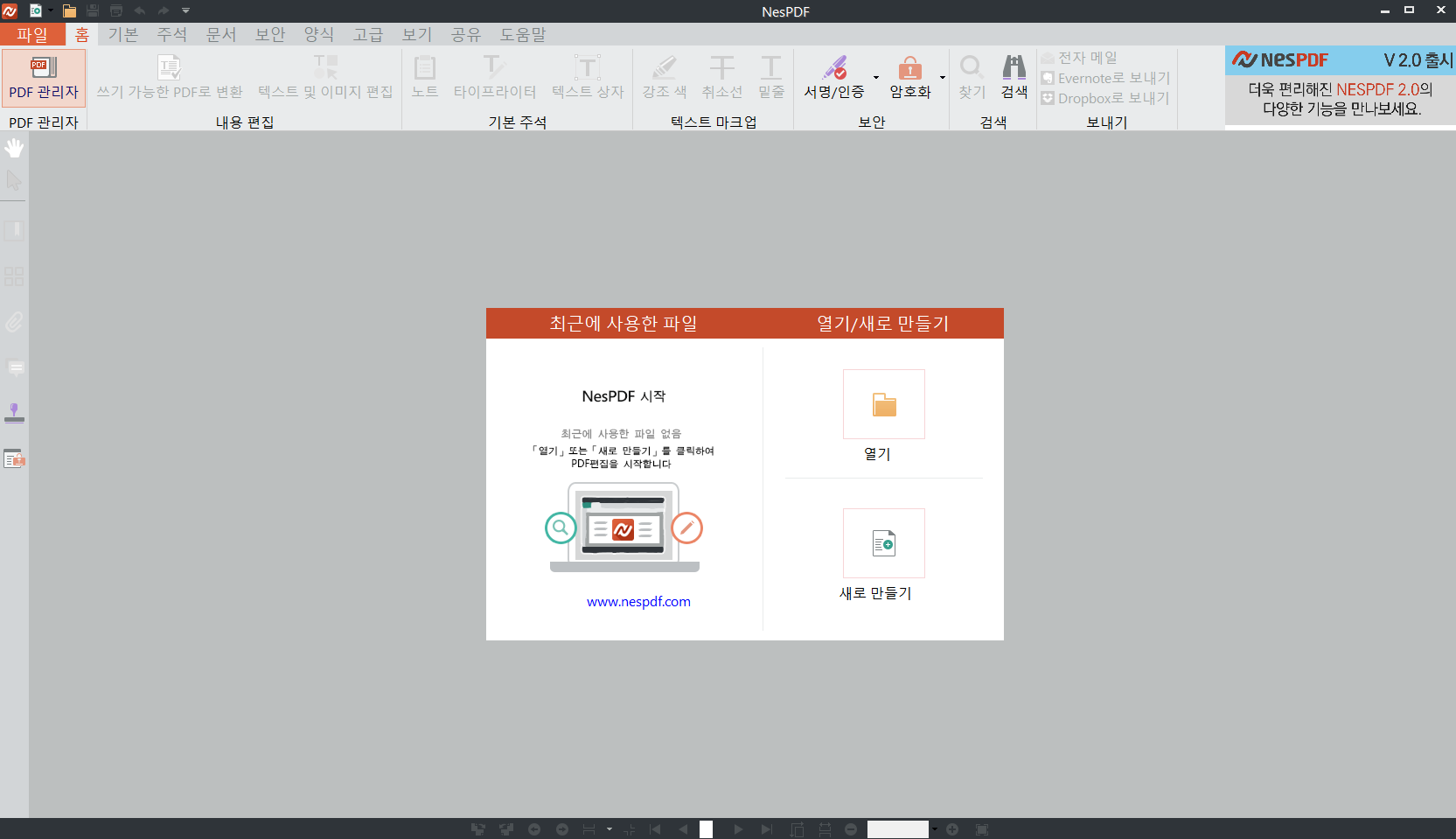Switch to the 양식 ribbon tab
Image resolution: width=1456 pixels, height=839 pixels.
click(319, 34)
